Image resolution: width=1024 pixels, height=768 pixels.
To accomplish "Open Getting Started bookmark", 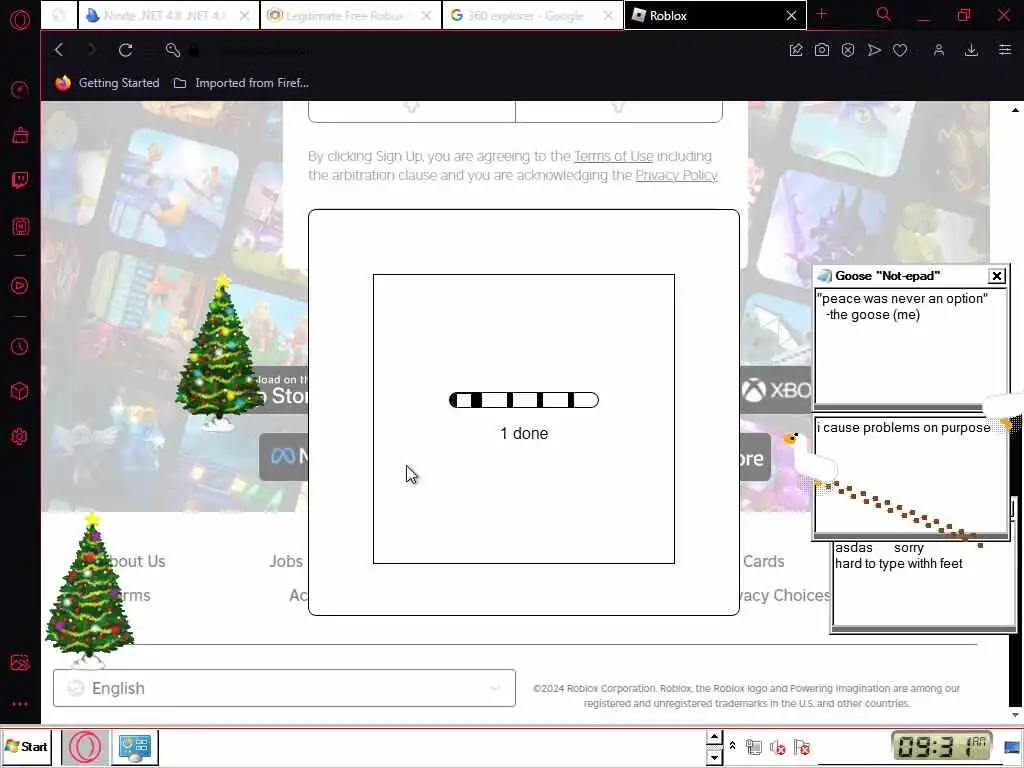I will coord(107,83).
